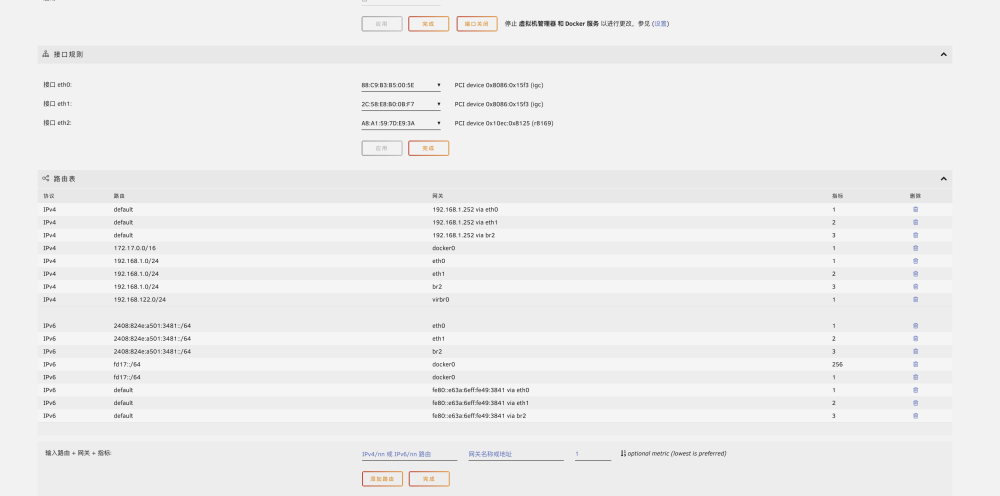Click route cell 192.168.122.0/24
The image size is (1000, 496).
click(140, 300)
